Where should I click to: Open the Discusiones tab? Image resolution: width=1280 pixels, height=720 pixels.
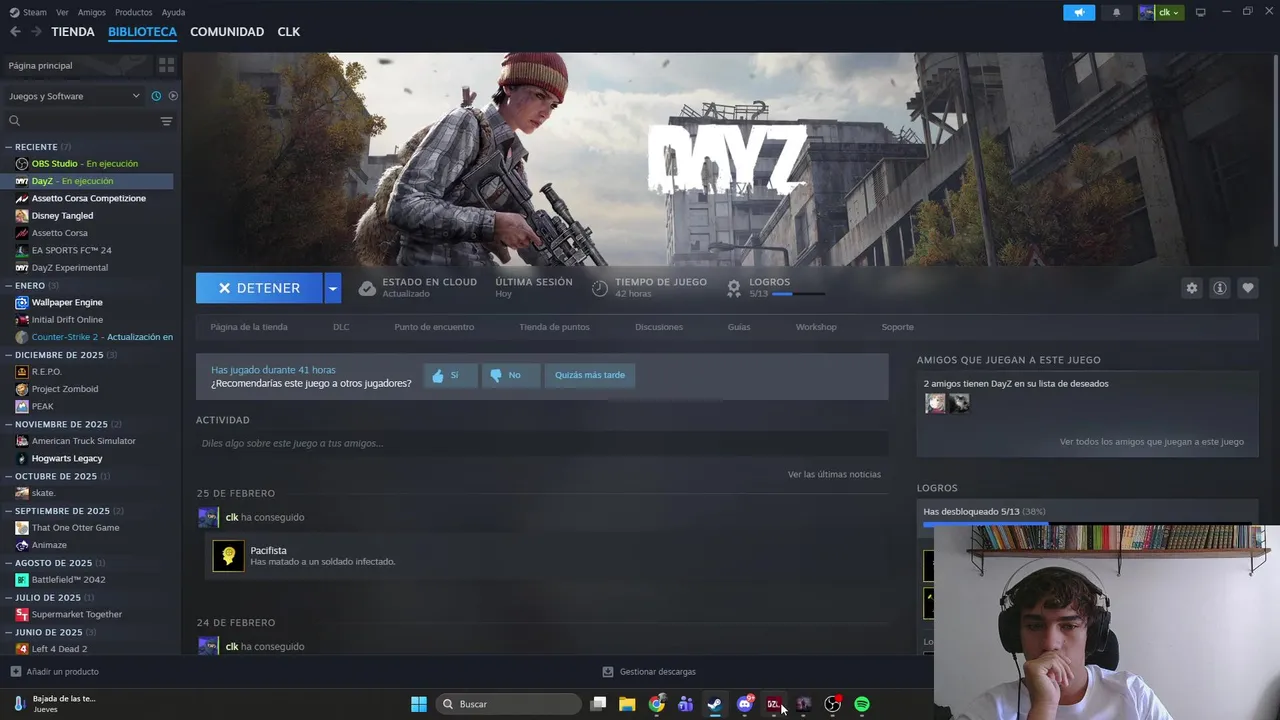[x=659, y=327]
